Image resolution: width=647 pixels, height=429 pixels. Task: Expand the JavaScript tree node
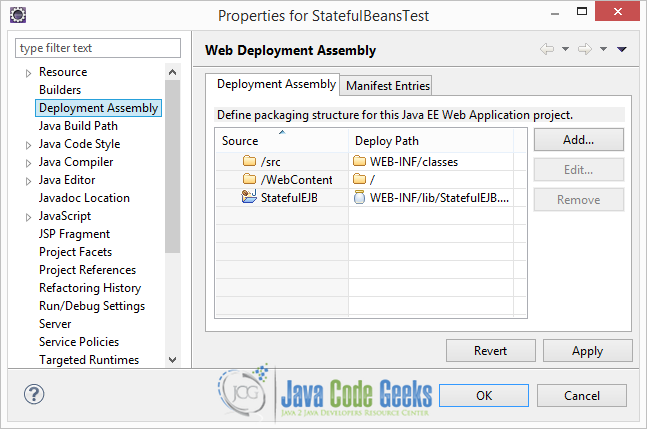coord(28,217)
